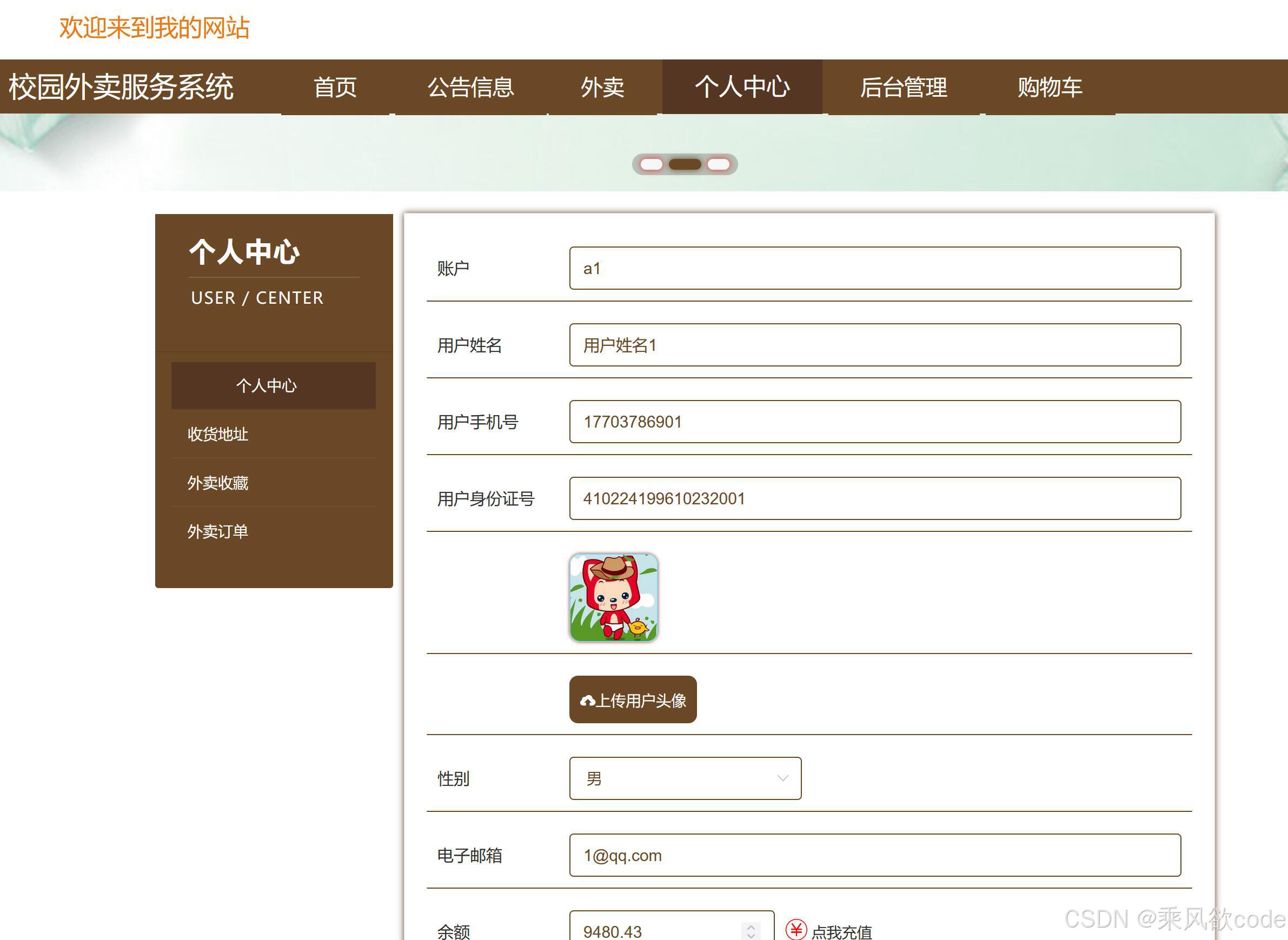Open 外卖收藏 in sidebar
The width and height of the screenshot is (1288, 940).
click(x=218, y=483)
